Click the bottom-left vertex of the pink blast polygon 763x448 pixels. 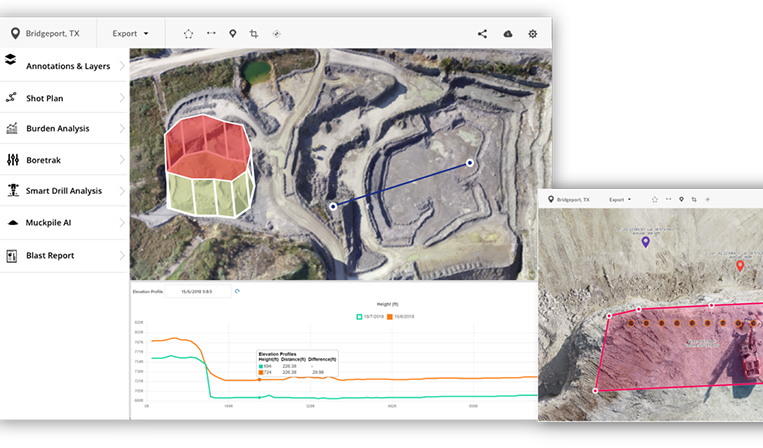tap(596, 391)
